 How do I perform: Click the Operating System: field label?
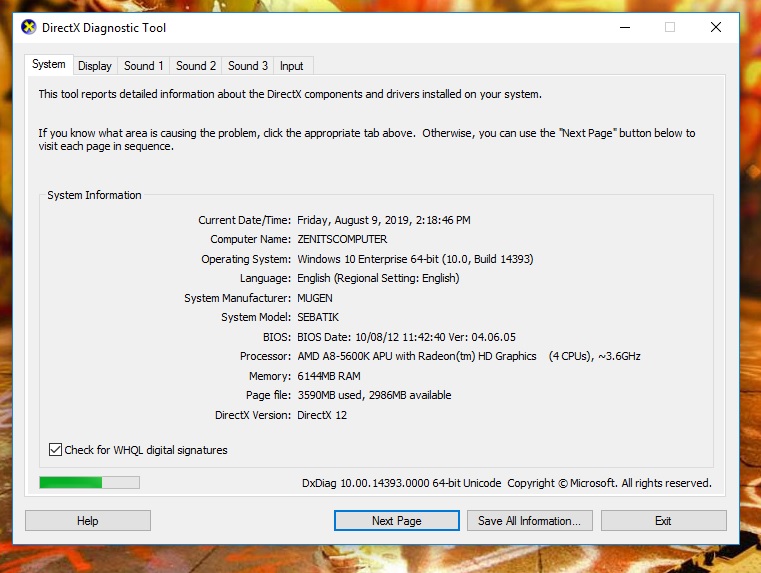246,259
